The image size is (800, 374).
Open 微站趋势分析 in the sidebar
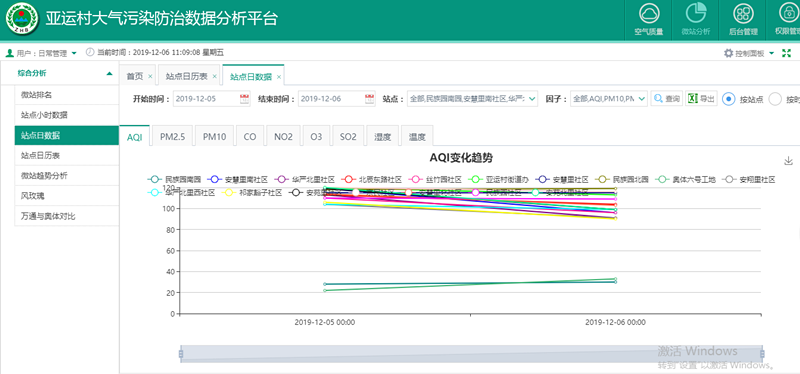[x=66, y=176]
